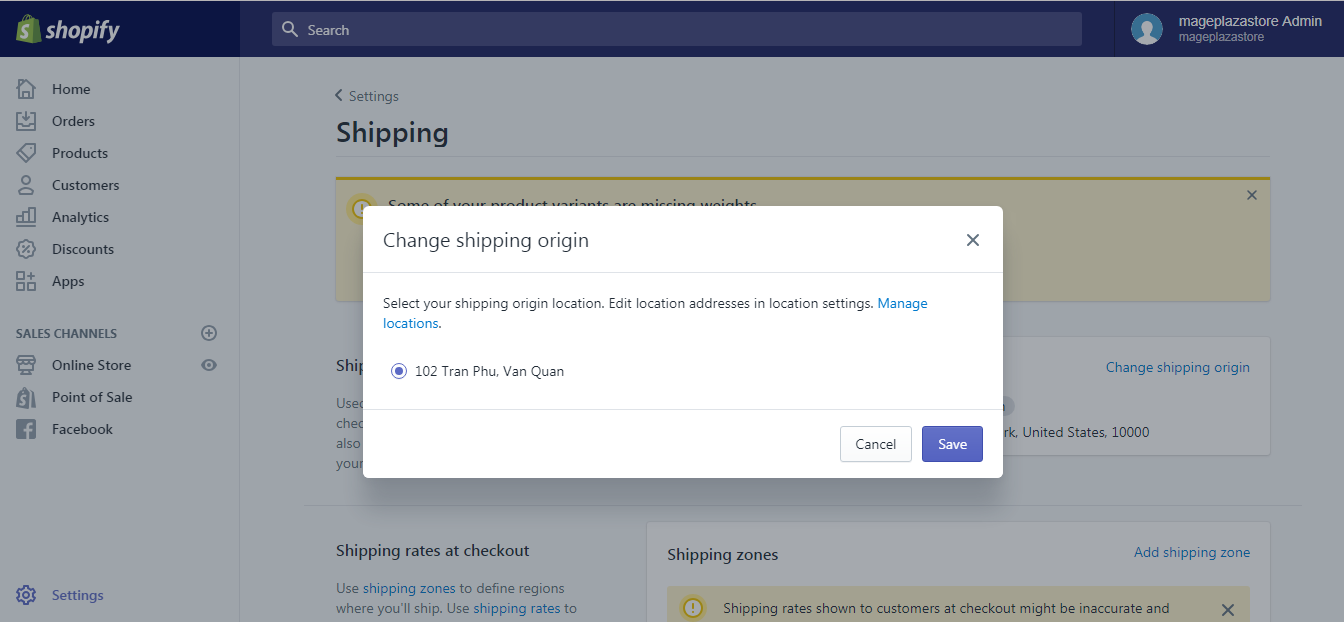Add a sales channel with plus icon

[209, 333]
